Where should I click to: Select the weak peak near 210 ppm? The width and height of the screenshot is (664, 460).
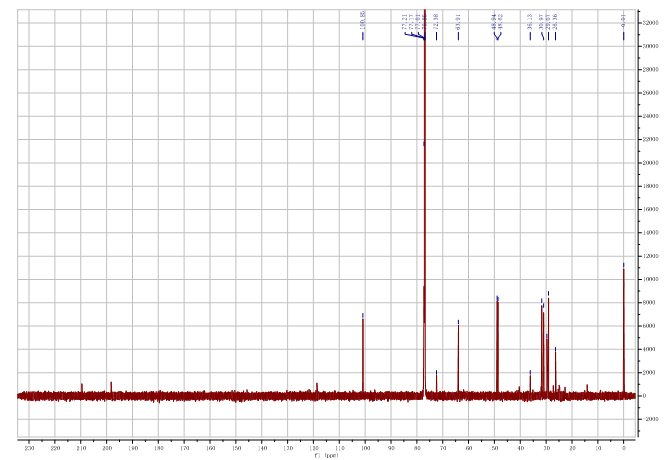[x=82, y=389]
